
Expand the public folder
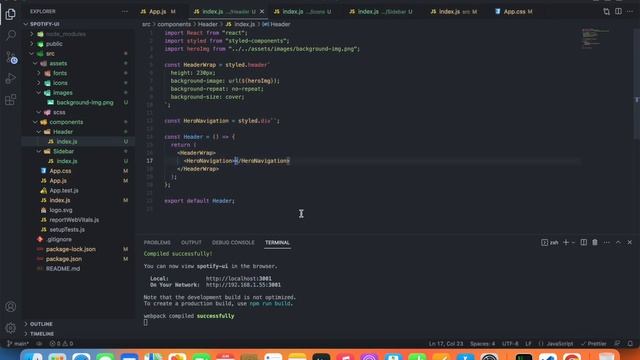click(x=32, y=44)
